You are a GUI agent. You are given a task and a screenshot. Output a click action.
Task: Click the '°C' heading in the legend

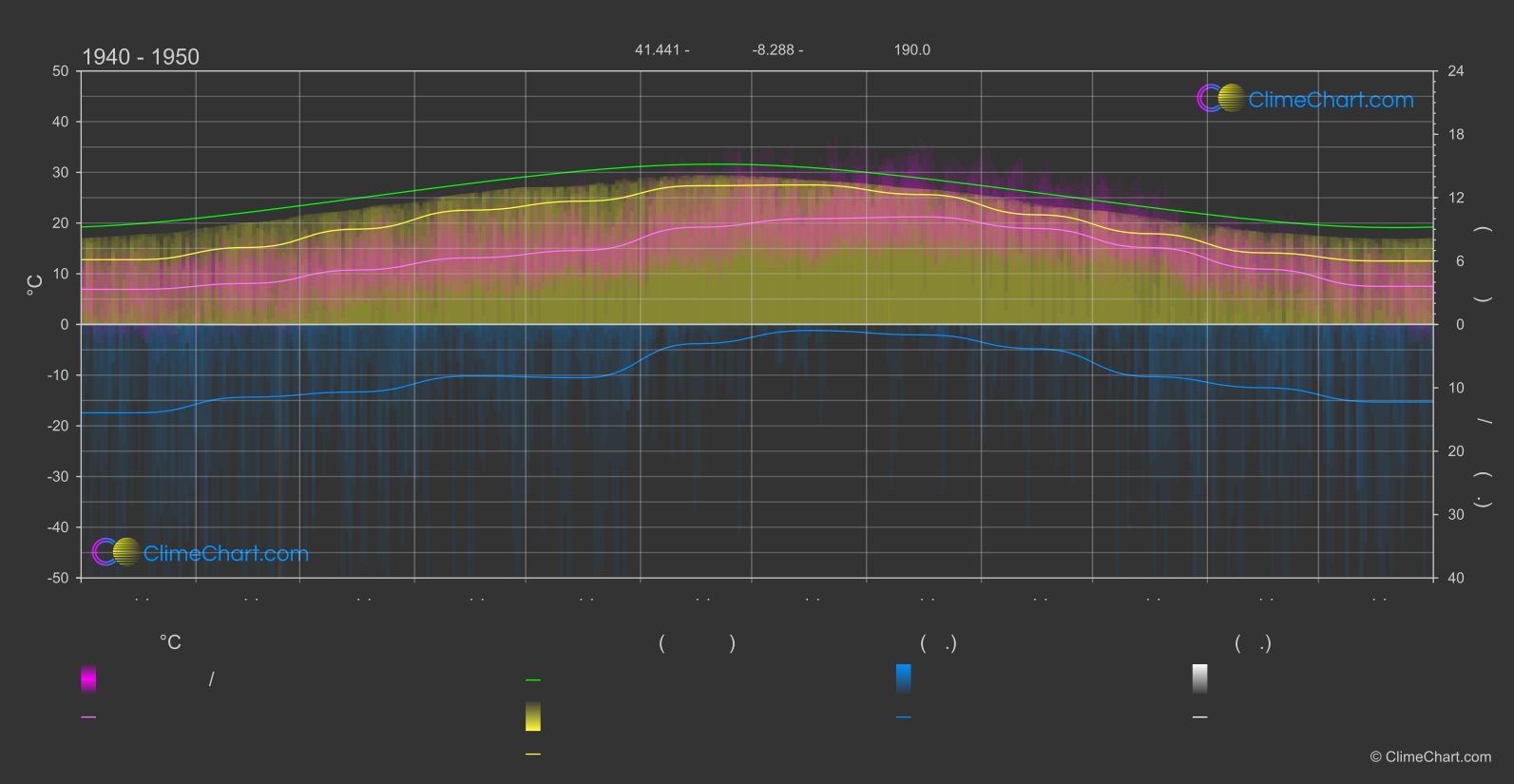point(170,643)
